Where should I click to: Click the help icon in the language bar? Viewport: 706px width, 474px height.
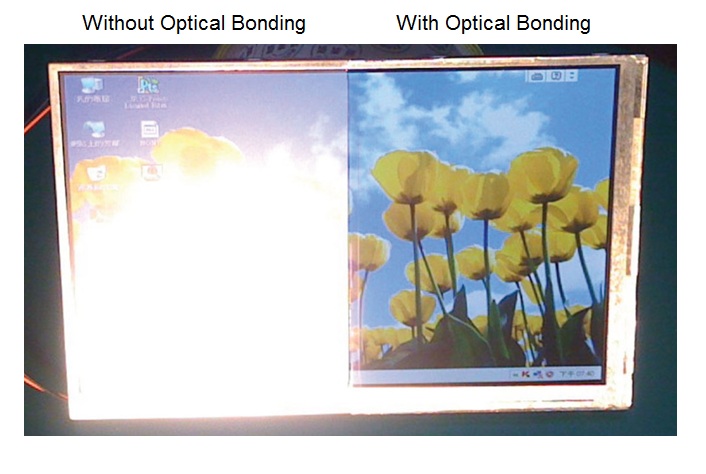pos(558,76)
